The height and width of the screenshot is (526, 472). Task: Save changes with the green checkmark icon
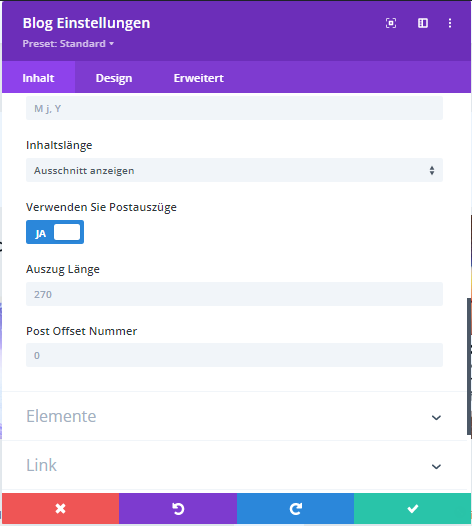(412, 509)
